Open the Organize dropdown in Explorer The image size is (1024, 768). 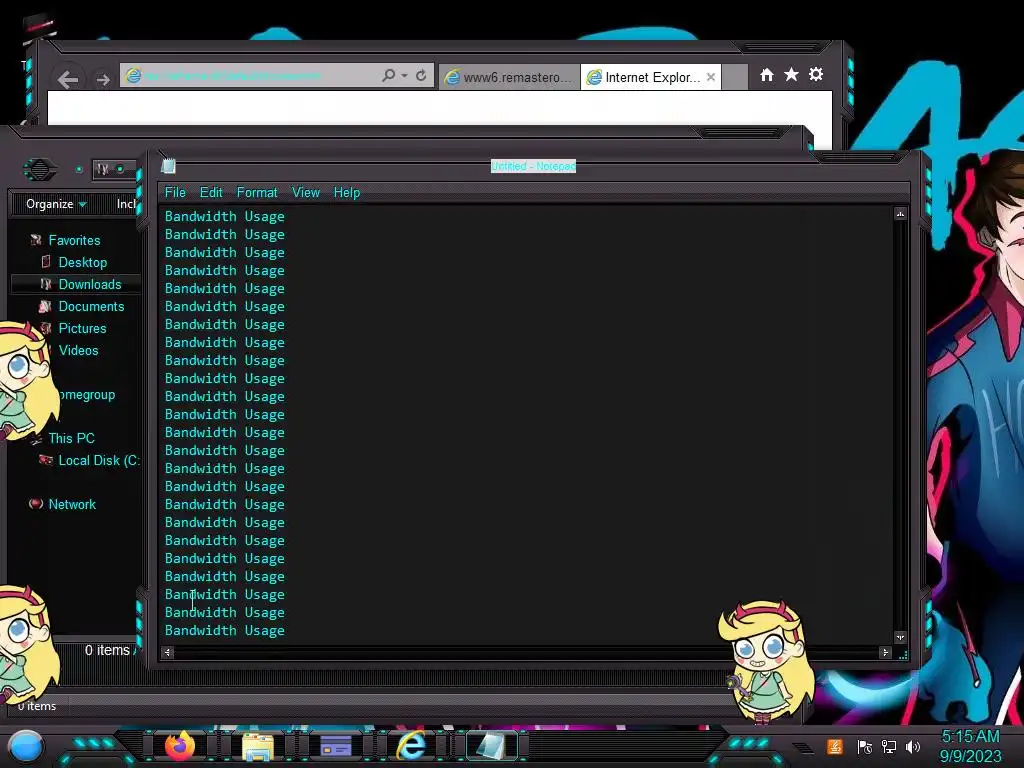[56, 204]
